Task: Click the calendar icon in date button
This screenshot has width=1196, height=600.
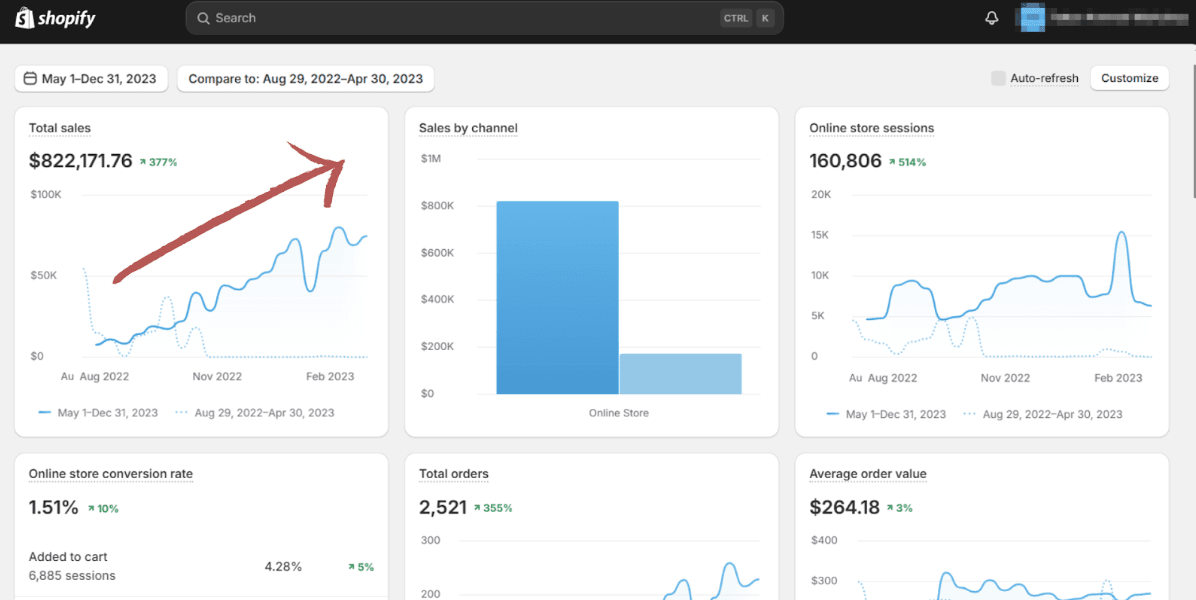Action: click(31, 79)
